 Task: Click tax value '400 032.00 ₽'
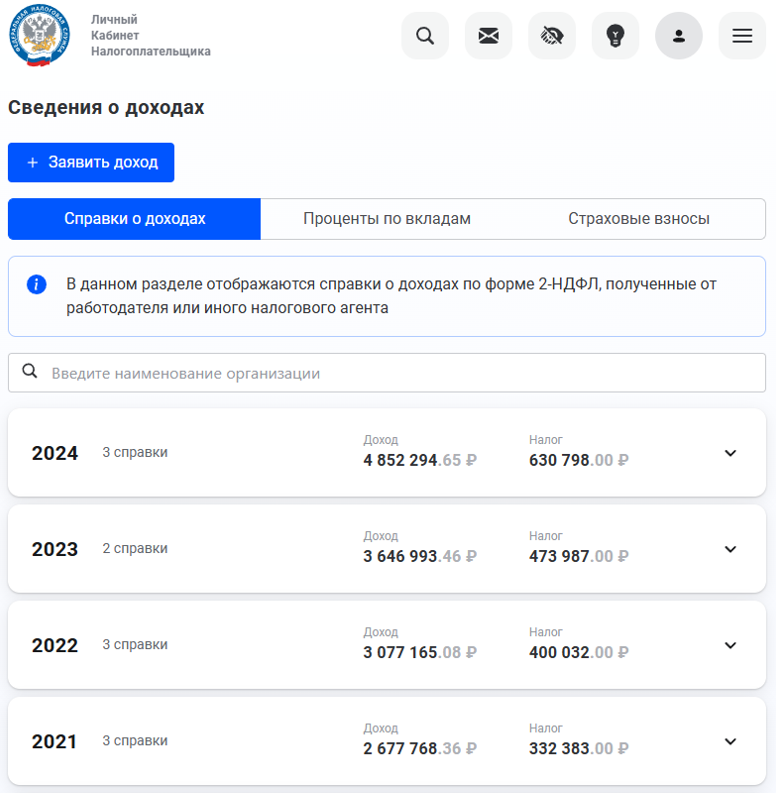click(579, 652)
